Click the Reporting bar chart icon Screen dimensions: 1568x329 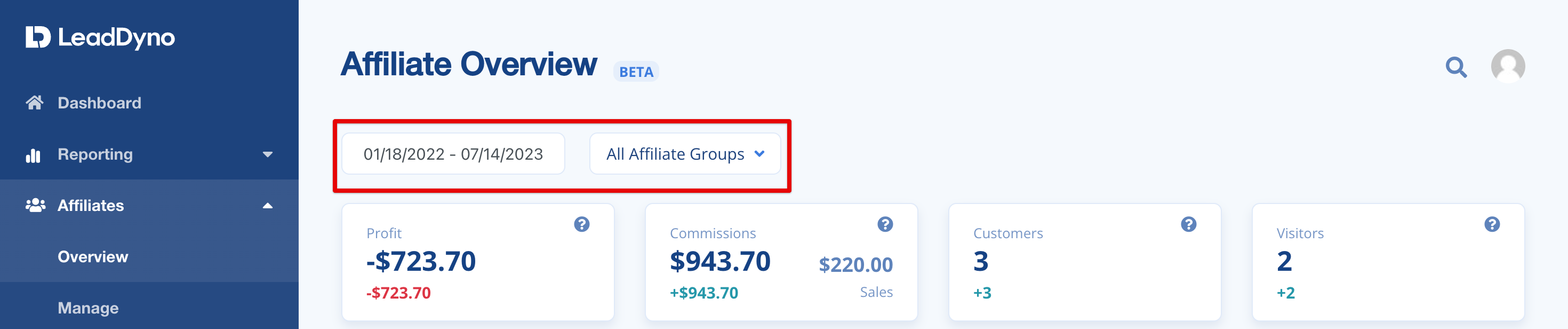coord(33,155)
